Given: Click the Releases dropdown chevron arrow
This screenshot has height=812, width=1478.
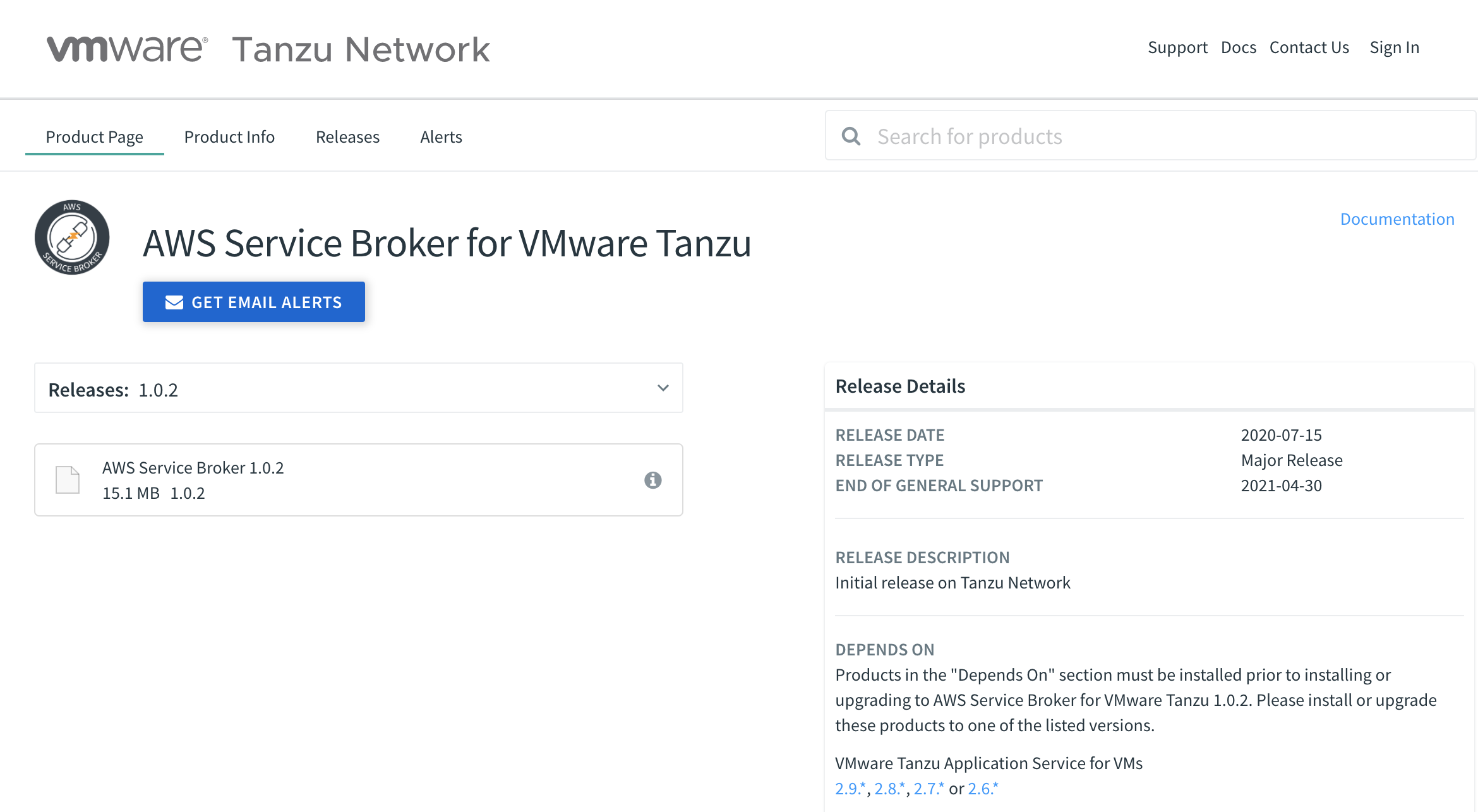Looking at the screenshot, I should pyautogui.click(x=663, y=388).
